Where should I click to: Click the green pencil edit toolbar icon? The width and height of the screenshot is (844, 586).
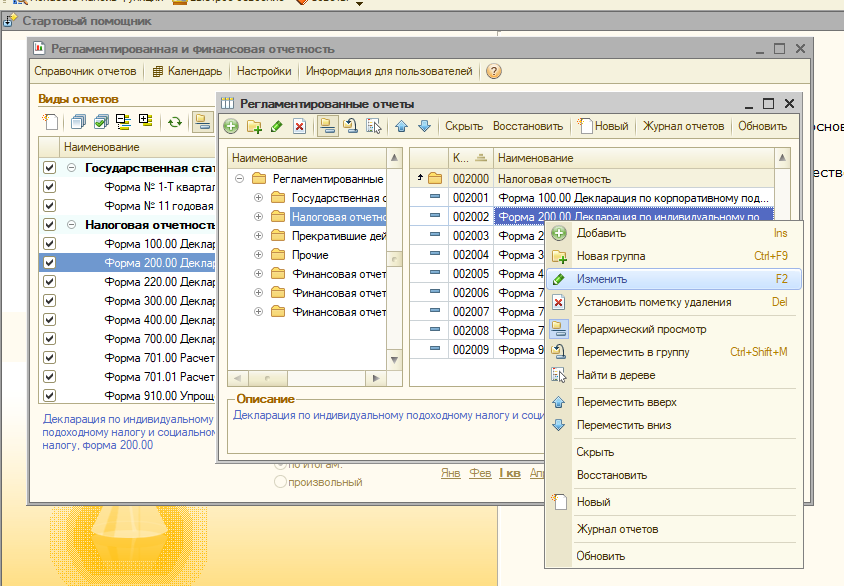pos(277,126)
